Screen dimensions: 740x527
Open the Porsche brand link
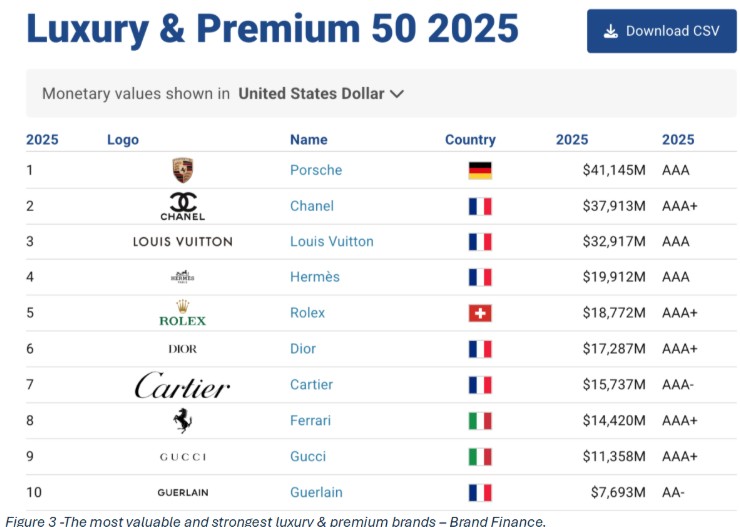coord(316,170)
